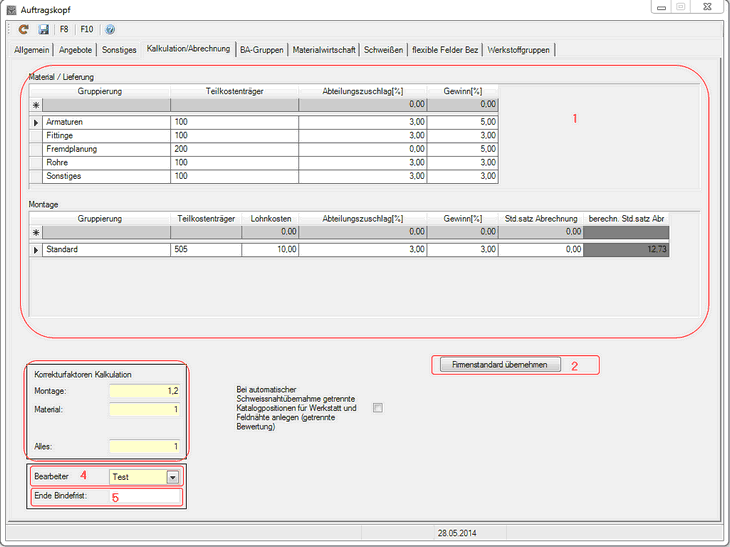Viewport: 730px width, 547px height.
Task: Select the Armaturen row arrow marker
Action: tap(36, 122)
